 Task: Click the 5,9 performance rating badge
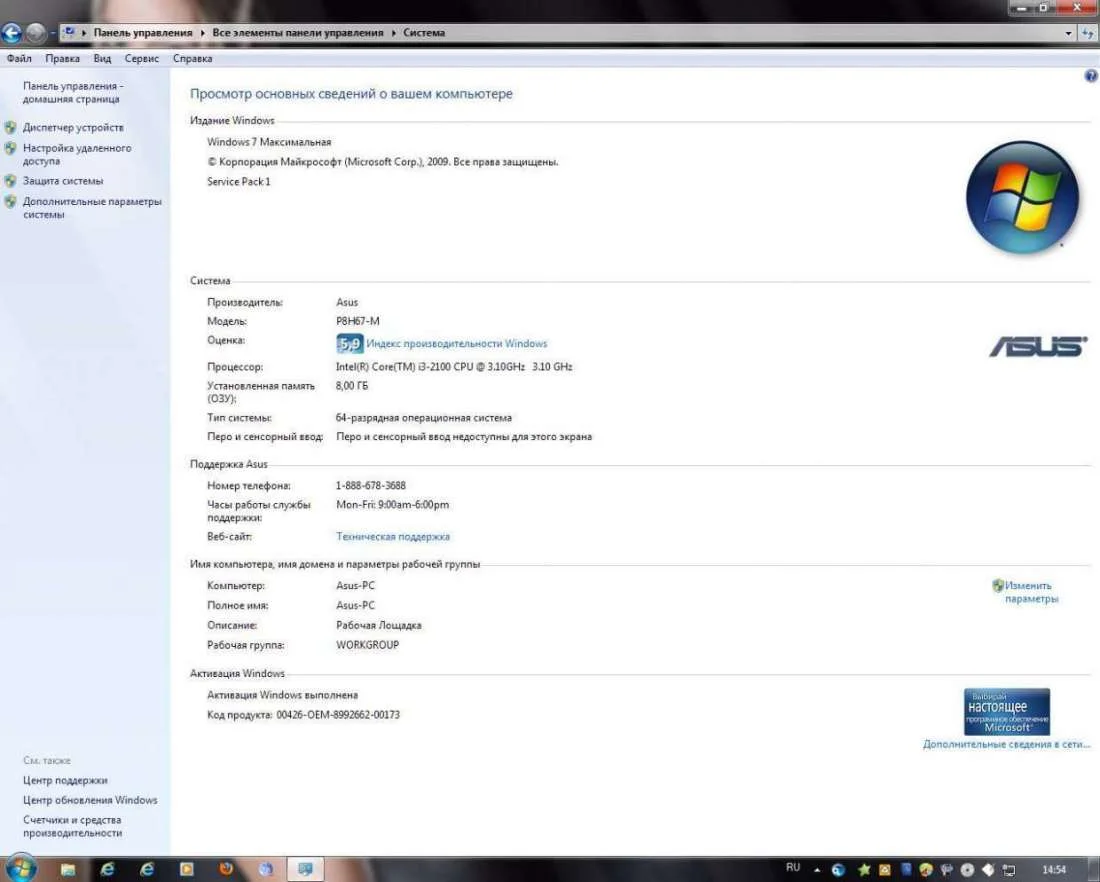click(349, 344)
